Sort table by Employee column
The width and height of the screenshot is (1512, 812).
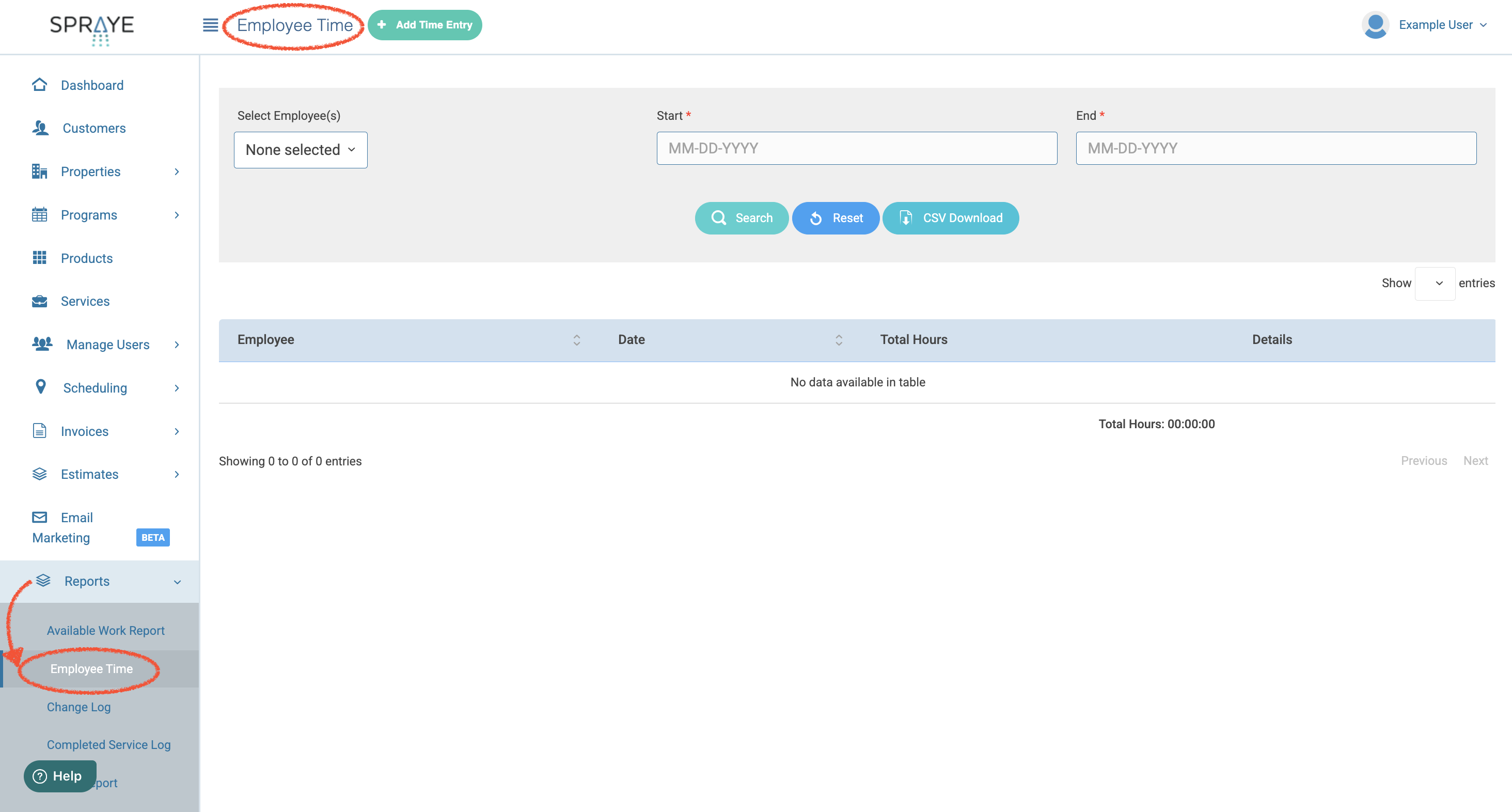pyautogui.click(x=576, y=340)
